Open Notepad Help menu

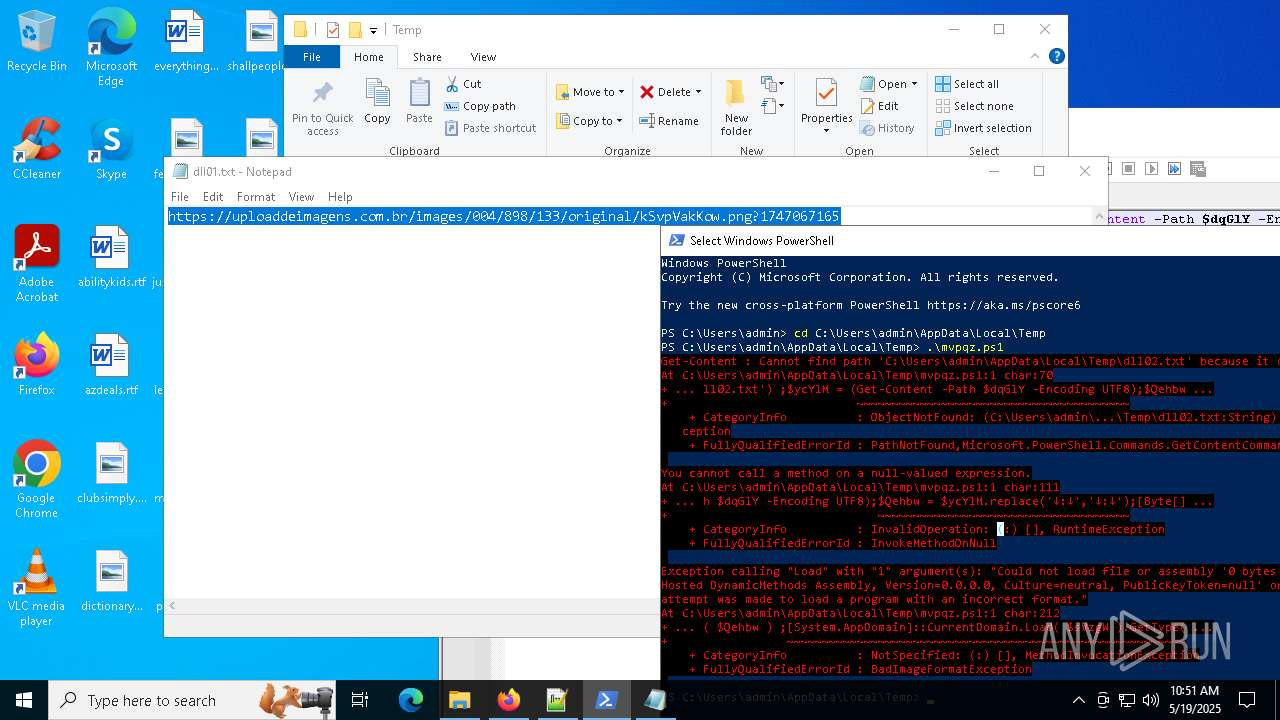(x=340, y=197)
